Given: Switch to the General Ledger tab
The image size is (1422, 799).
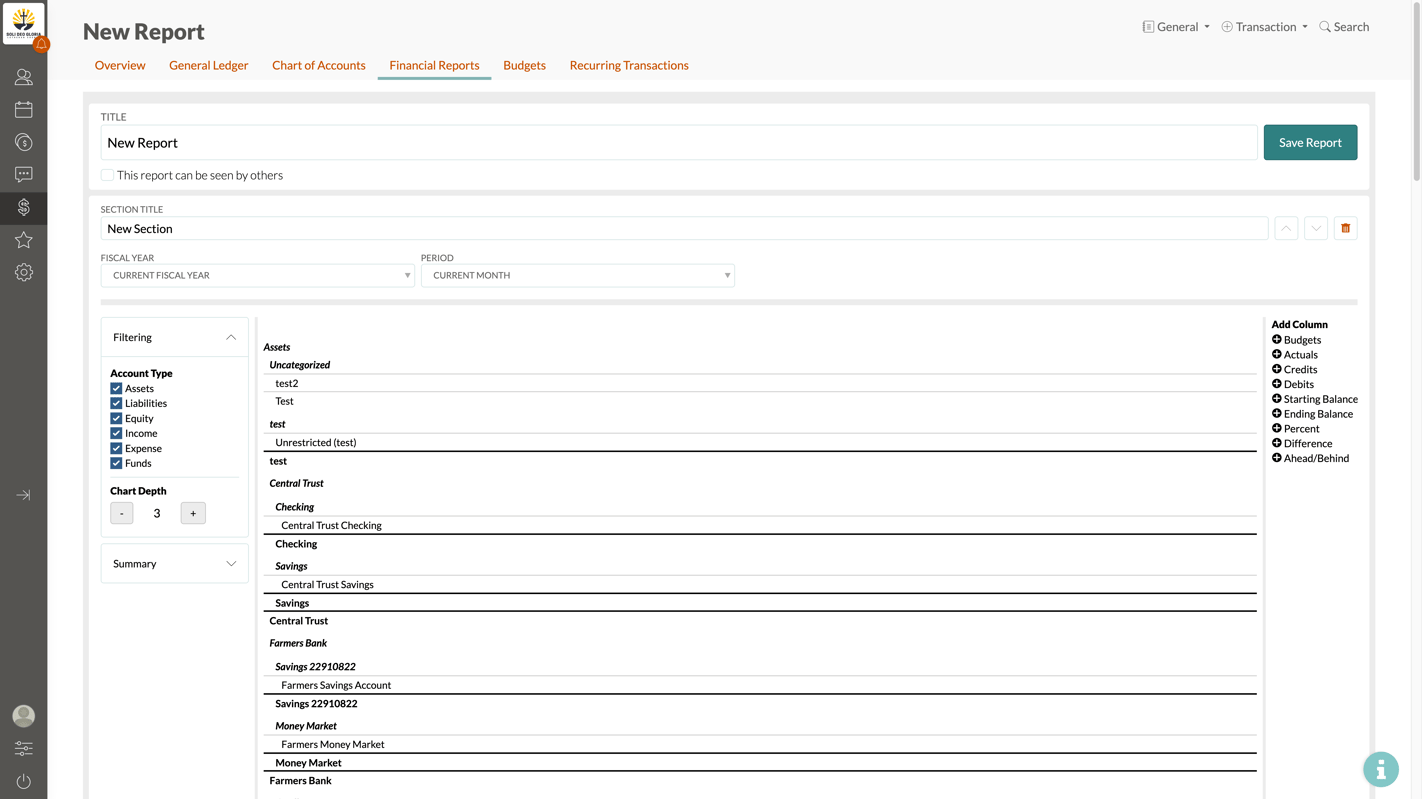Looking at the screenshot, I should 208,65.
